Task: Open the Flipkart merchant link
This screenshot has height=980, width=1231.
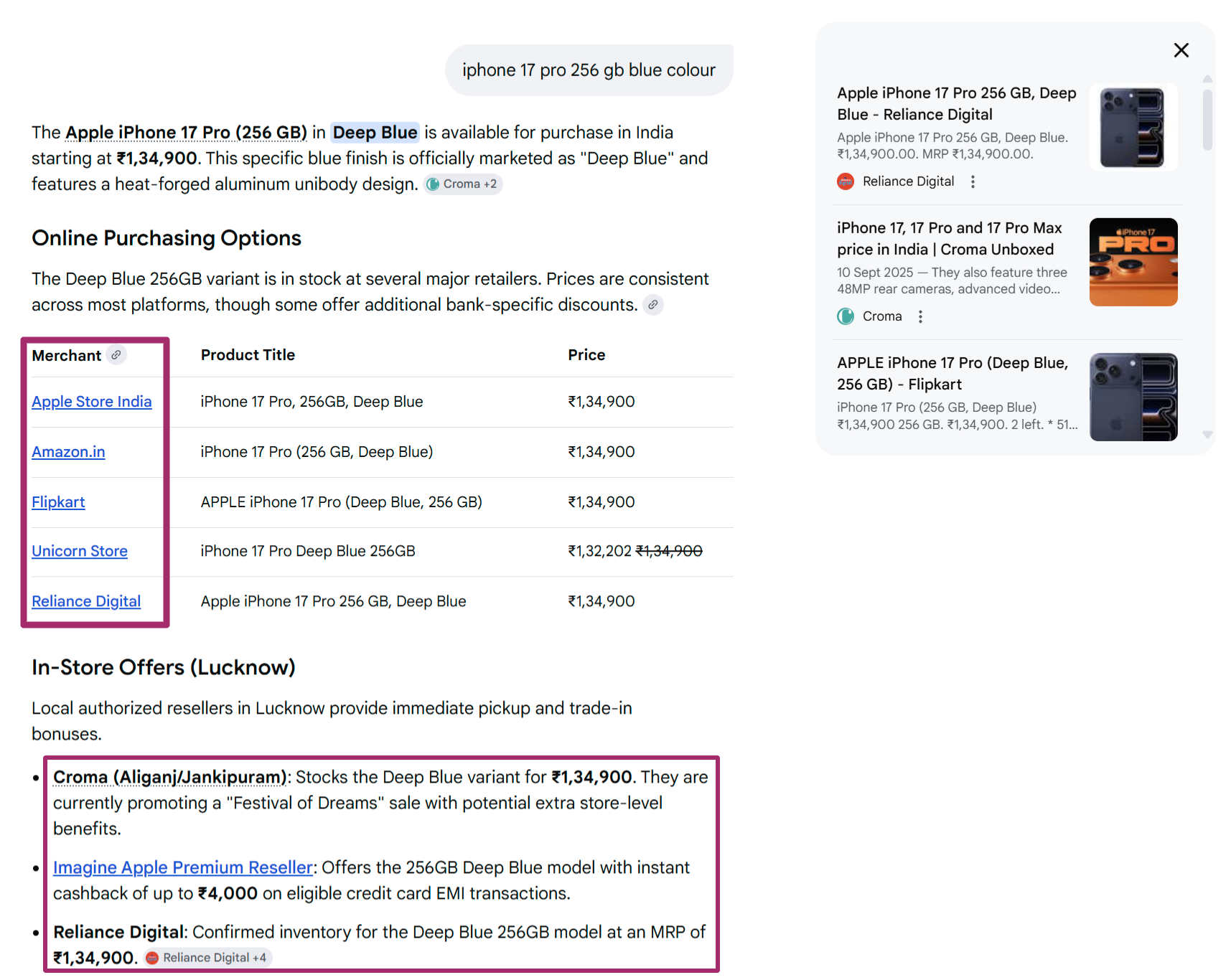Action: pyautogui.click(x=57, y=501)
